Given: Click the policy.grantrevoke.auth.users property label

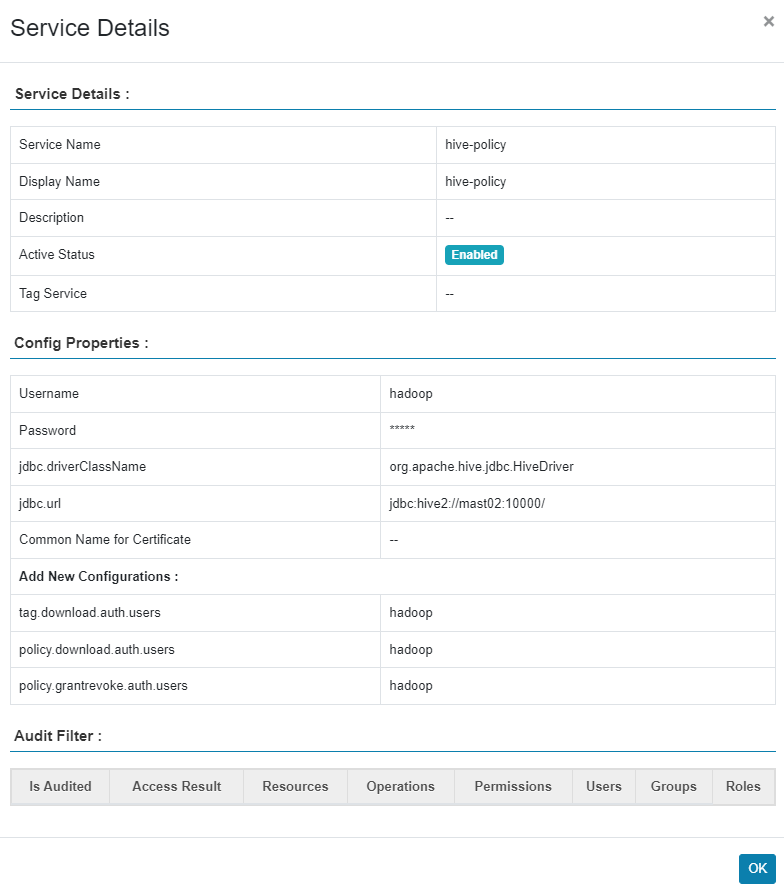Looking at the screenshot, I should pos(103,685).
